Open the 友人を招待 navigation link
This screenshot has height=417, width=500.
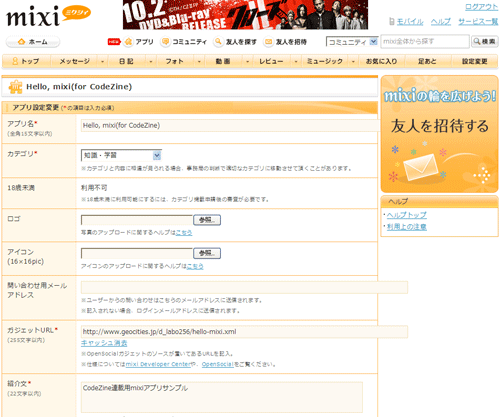pyautogui.click(x=291, y=42)
